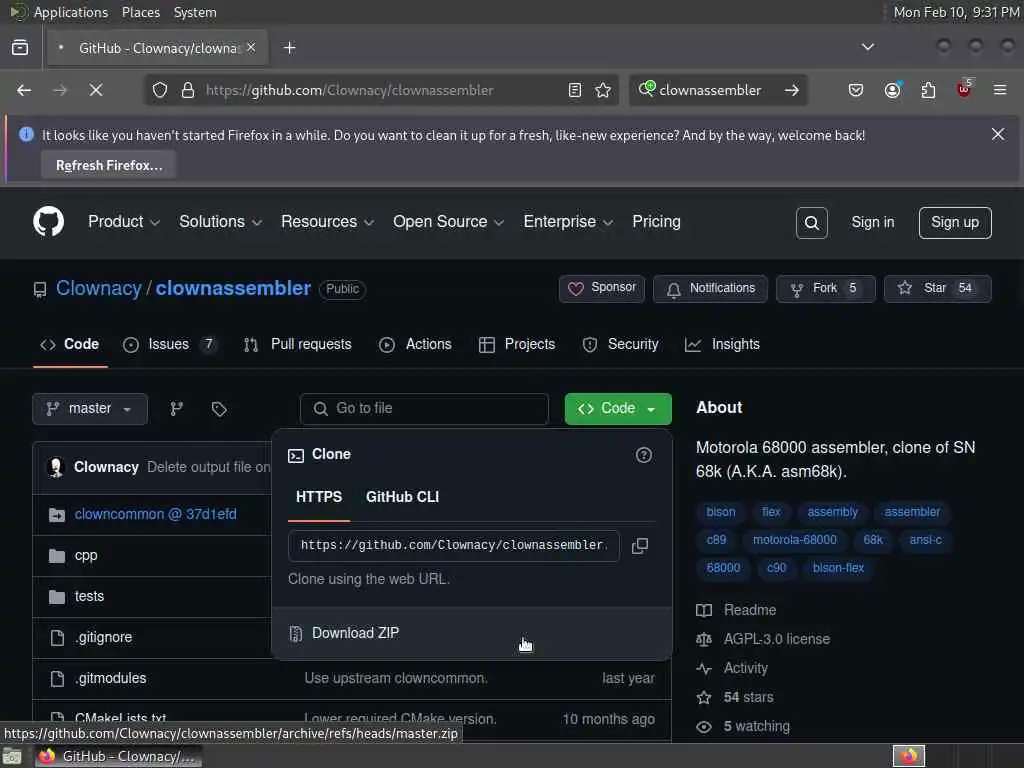The image size is (1024, 768).
Task: Open the Firefox extensions puzzle icon
Action: pos(928,90)
